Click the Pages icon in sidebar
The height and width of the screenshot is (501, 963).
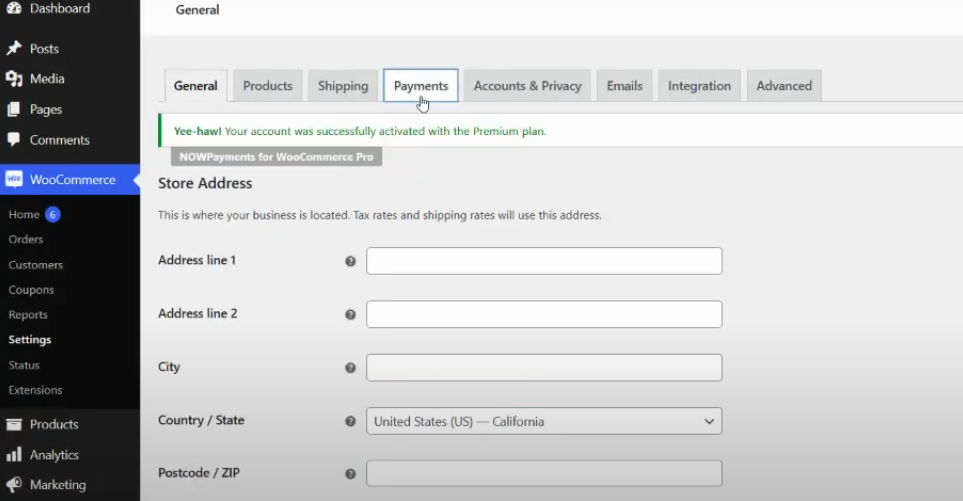pyautogui.click(x=14, y=109)
